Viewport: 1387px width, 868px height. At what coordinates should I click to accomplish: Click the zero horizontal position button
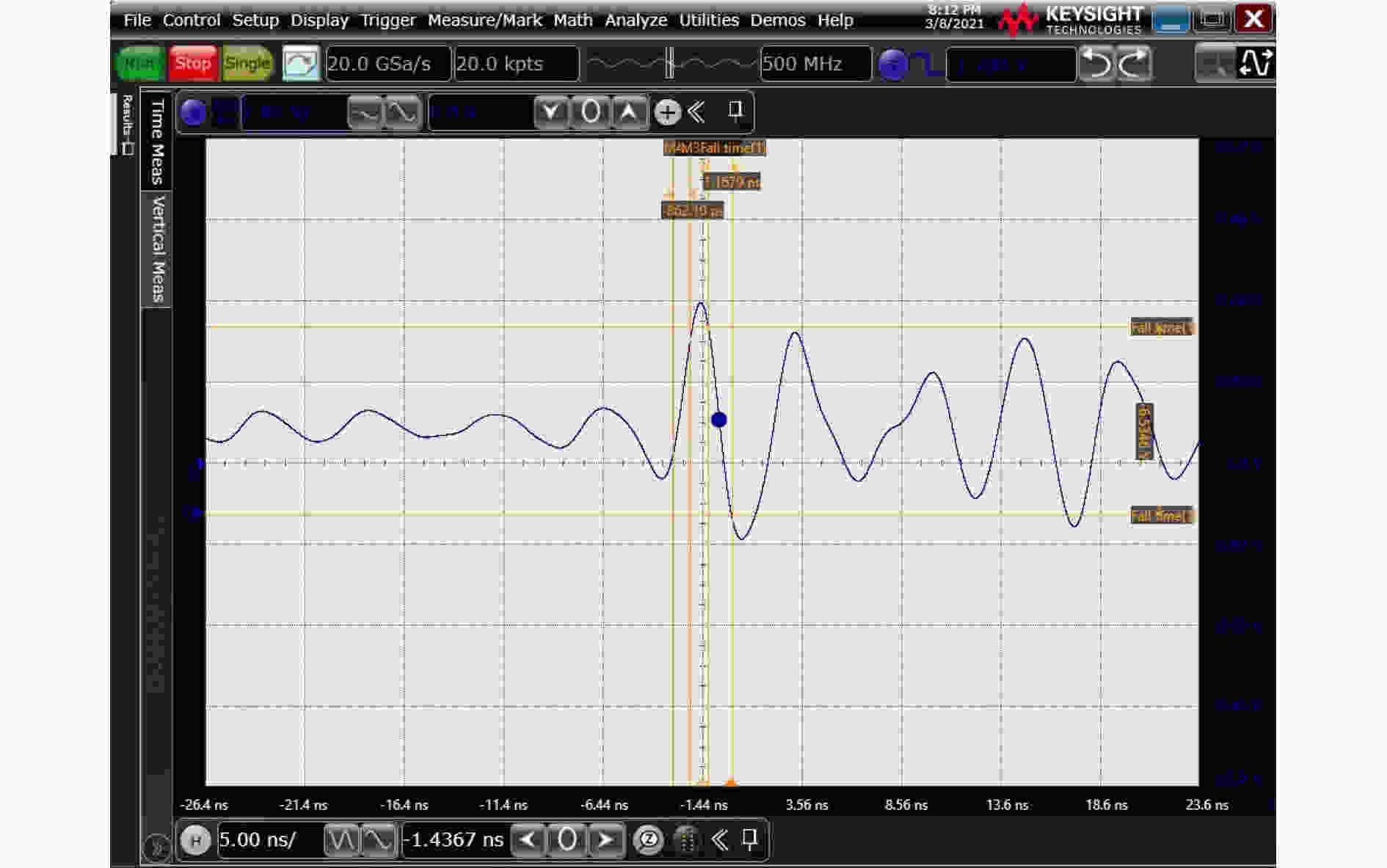click(x=567, y=839)
